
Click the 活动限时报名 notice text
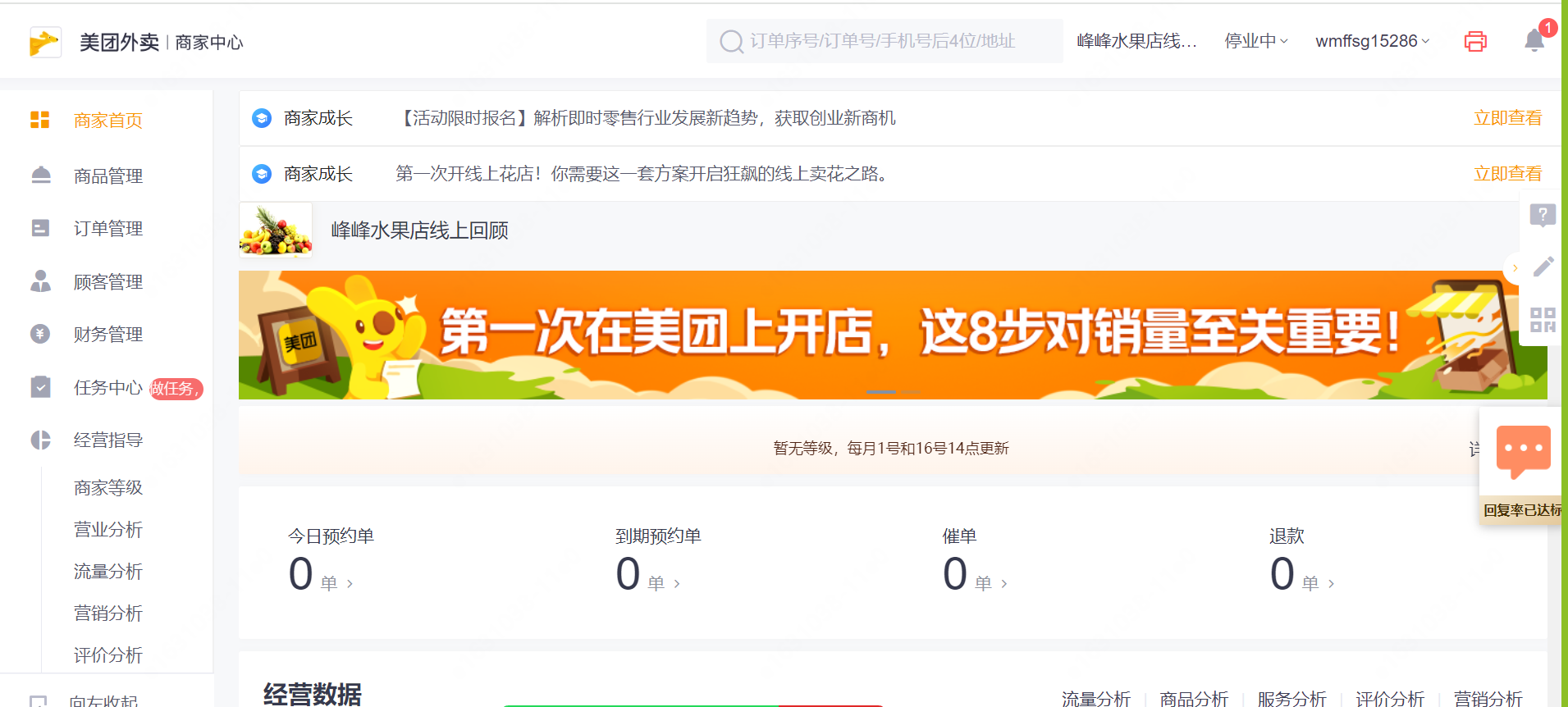pos(645,118)
